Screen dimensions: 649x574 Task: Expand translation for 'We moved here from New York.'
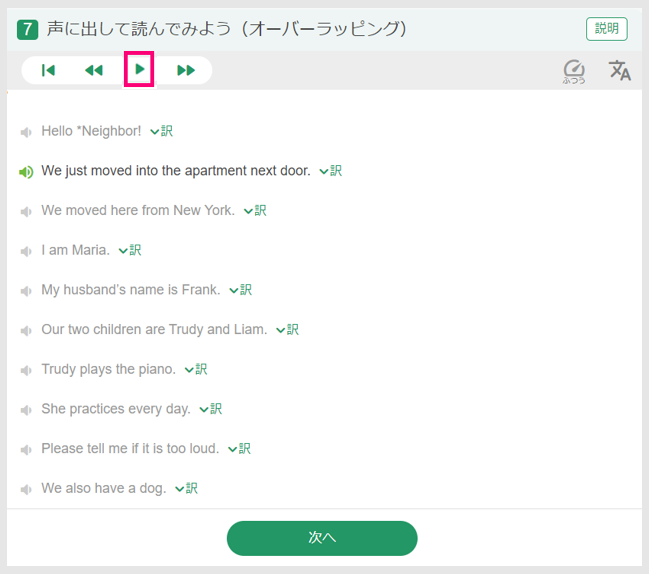tap(255, 211)
